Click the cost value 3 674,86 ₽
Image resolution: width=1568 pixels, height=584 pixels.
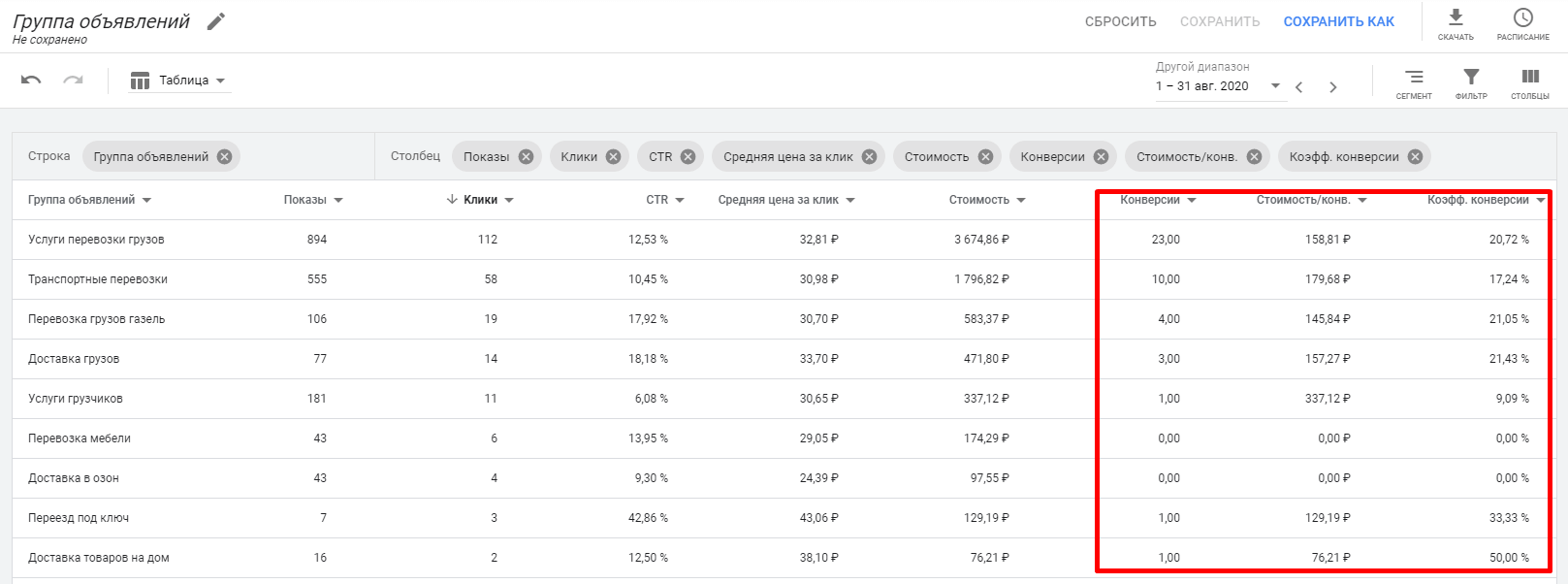tap(981, 240)
